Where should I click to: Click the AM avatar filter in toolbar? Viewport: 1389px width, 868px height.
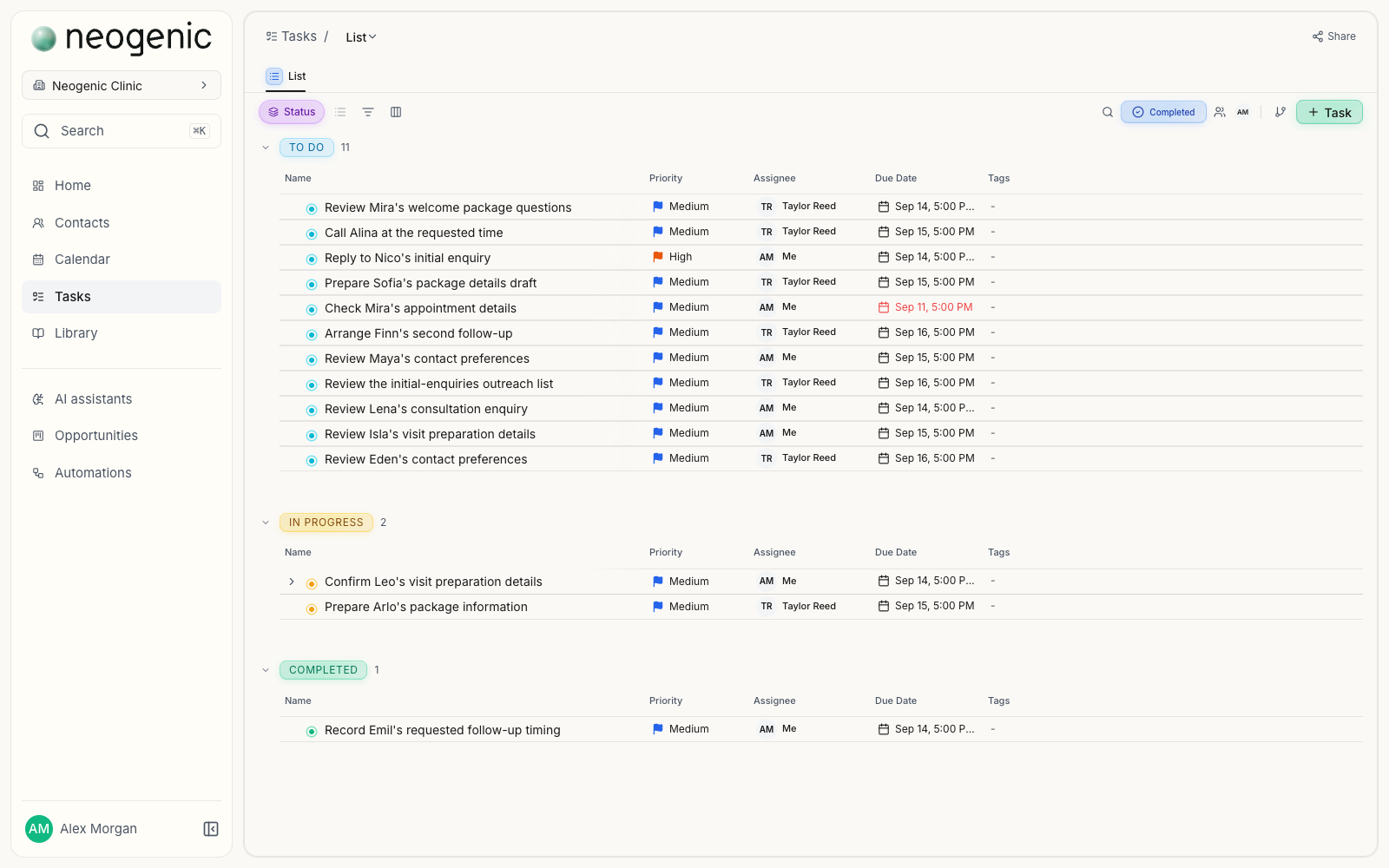pyautogui.click(x=1243, y=112)
